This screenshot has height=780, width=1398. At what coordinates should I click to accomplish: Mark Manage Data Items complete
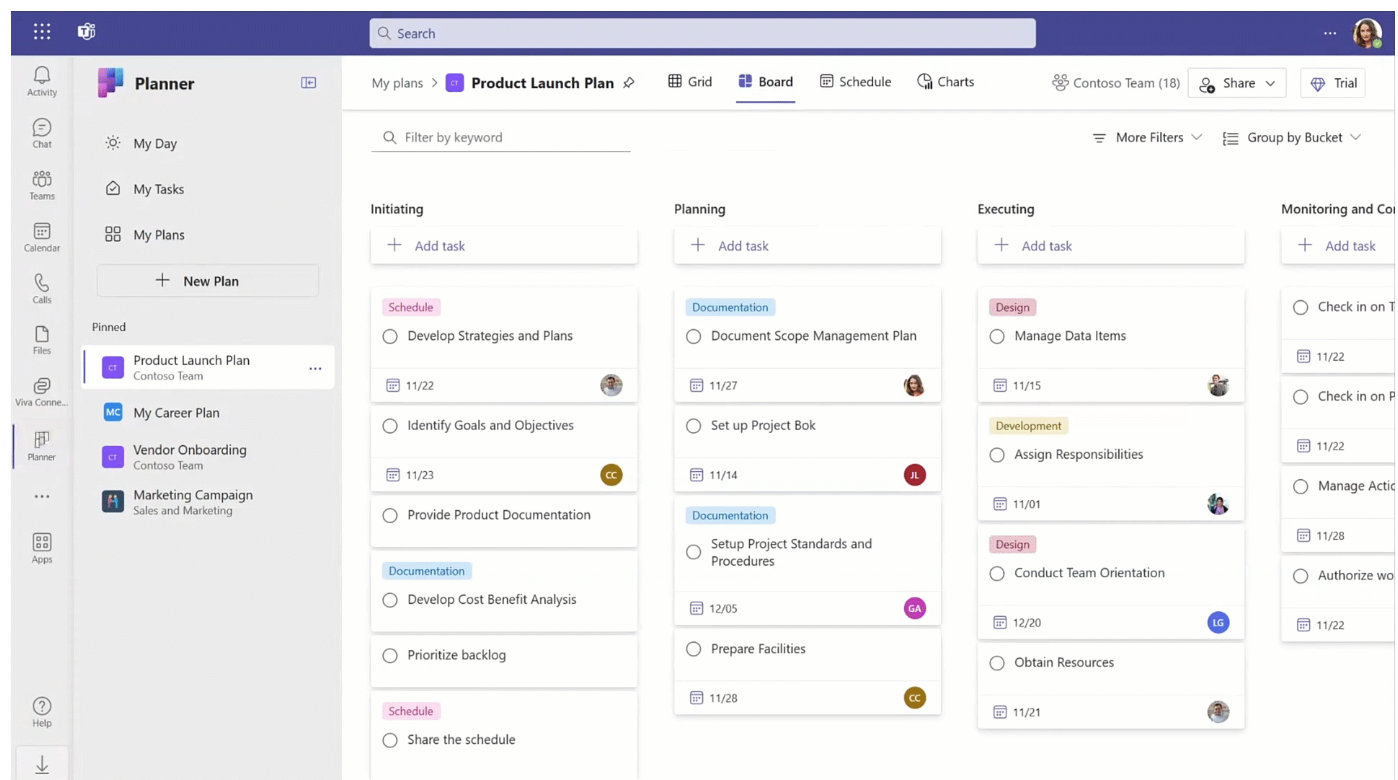tap(997, 336)
